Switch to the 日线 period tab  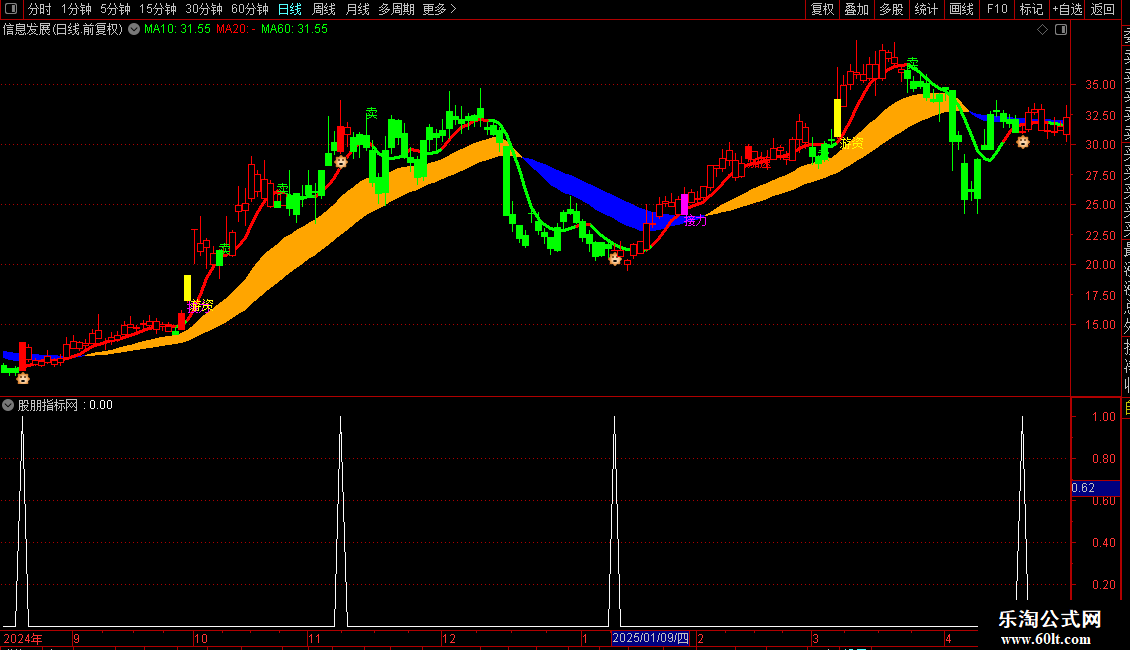click(x=290, y=9)
